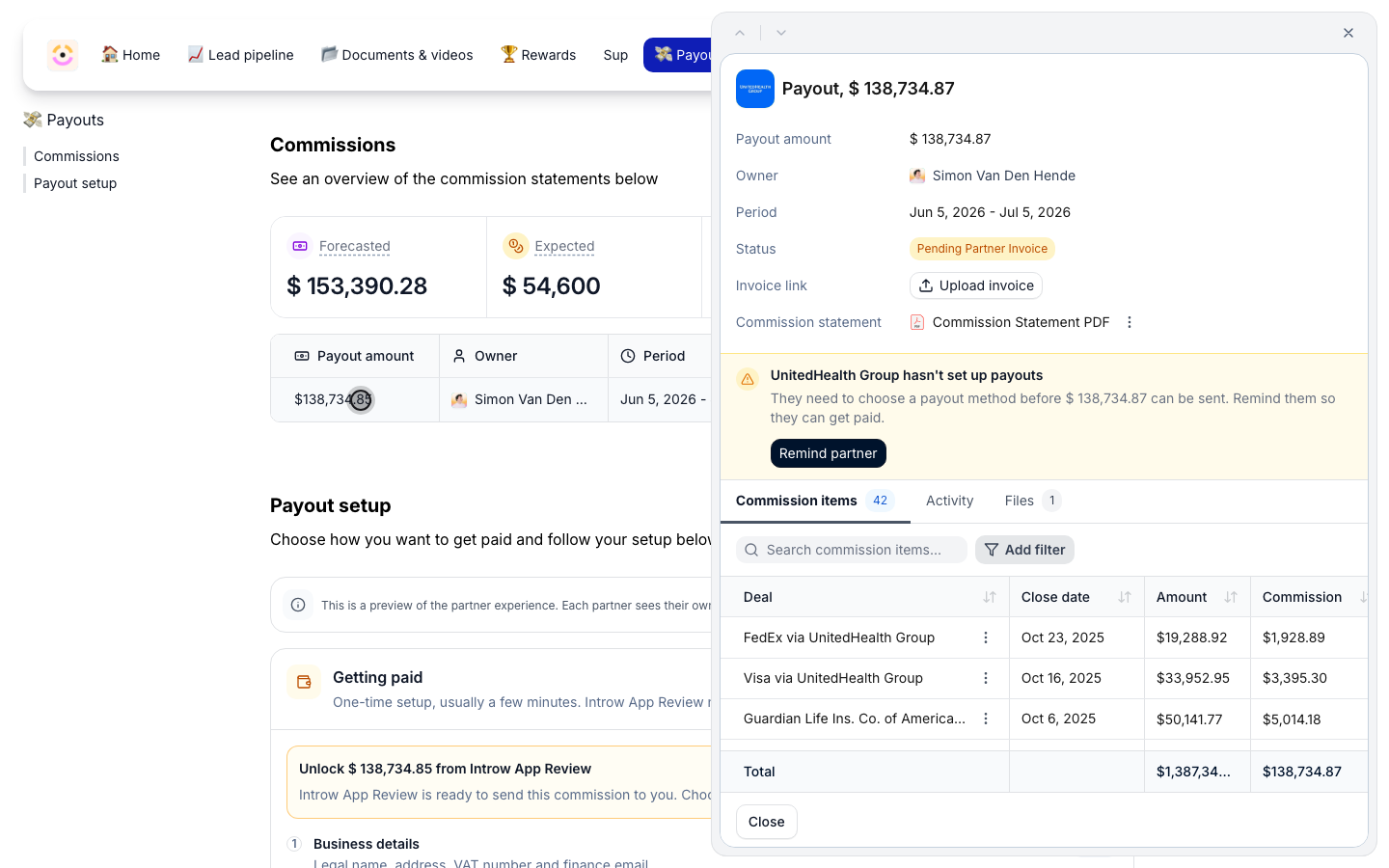
Task: Open the Lead pipeline nav item
Action: [240, 55]
